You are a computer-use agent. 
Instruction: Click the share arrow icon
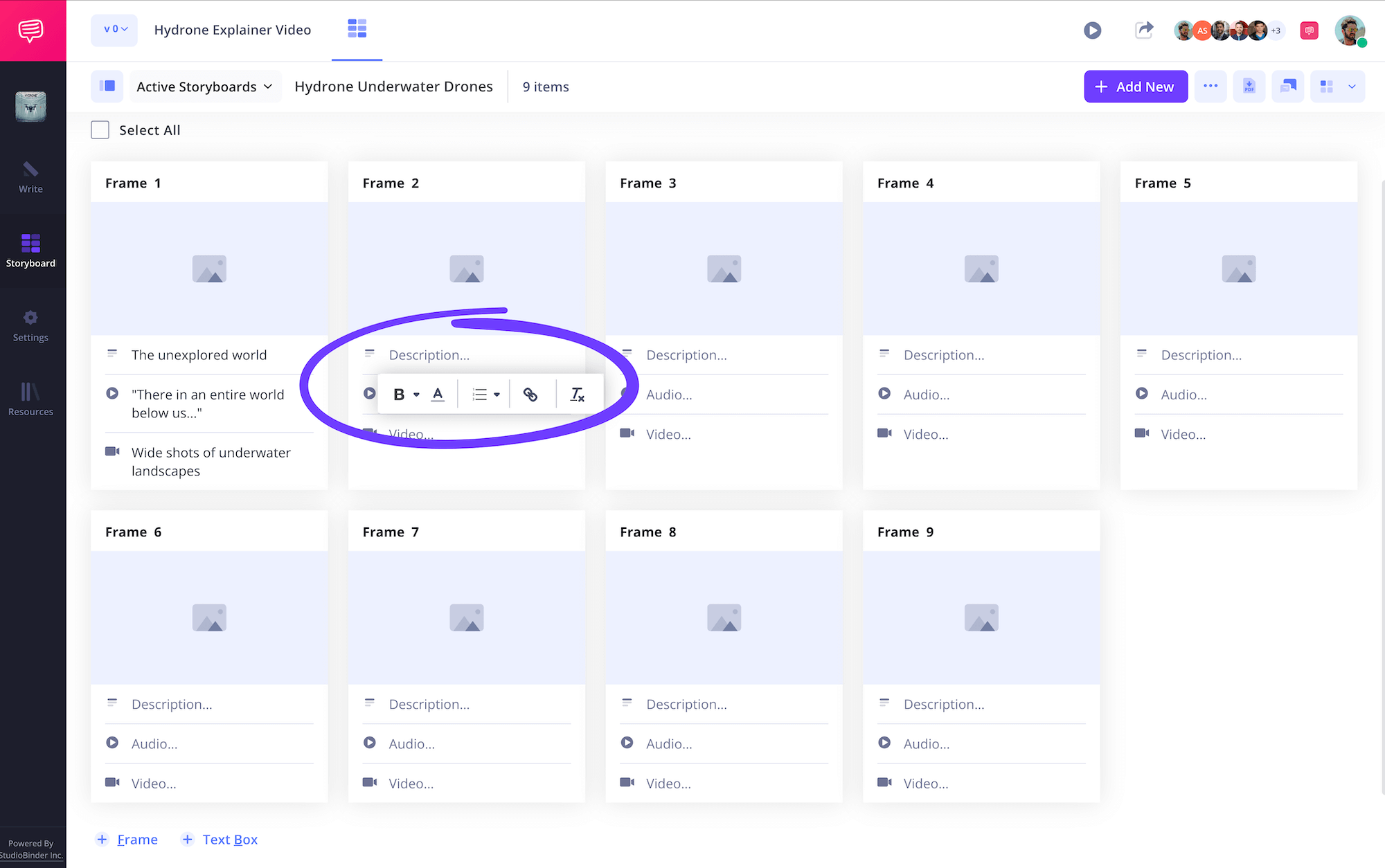tap(1144, 30)
